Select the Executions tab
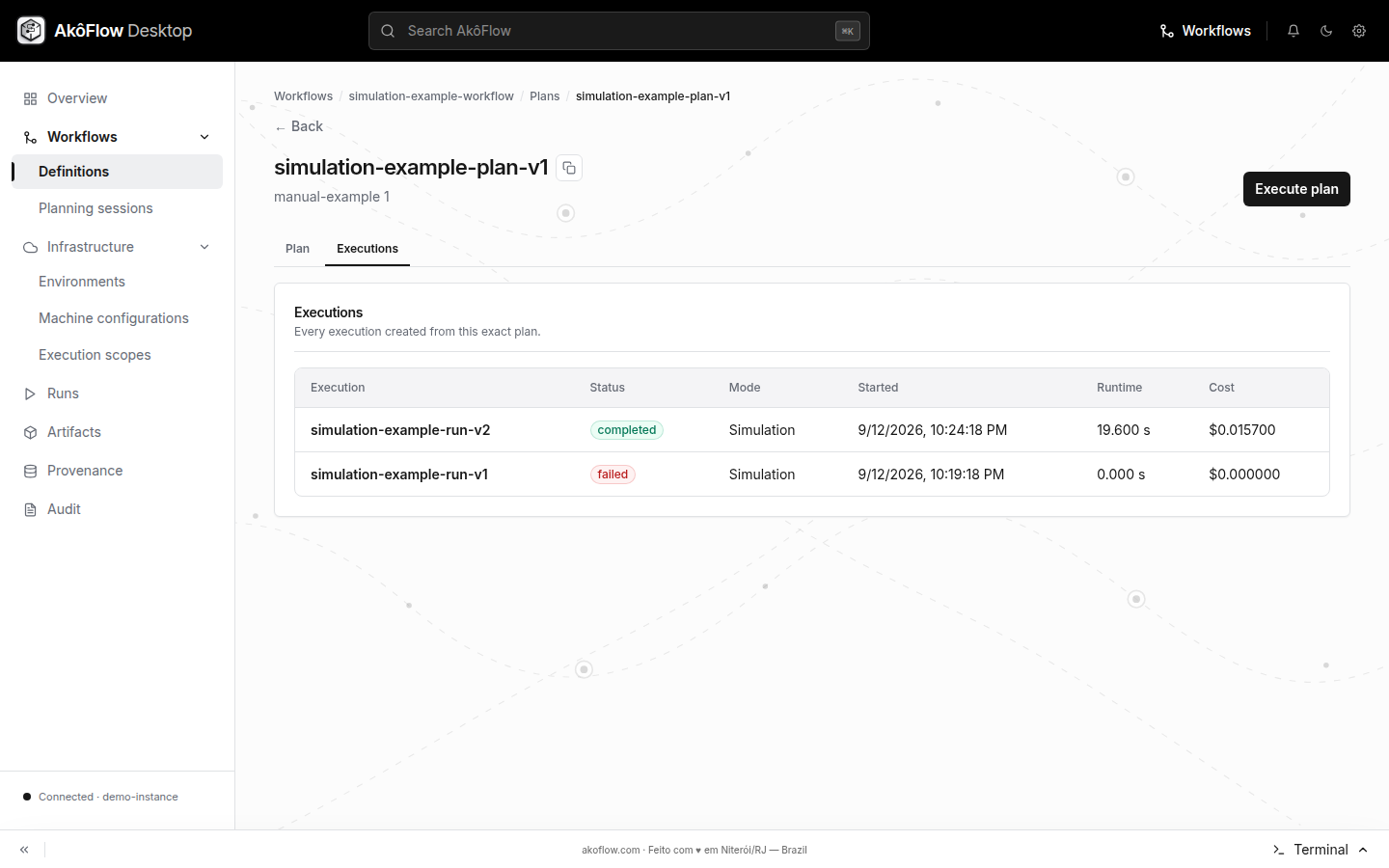 click(368, 249)
